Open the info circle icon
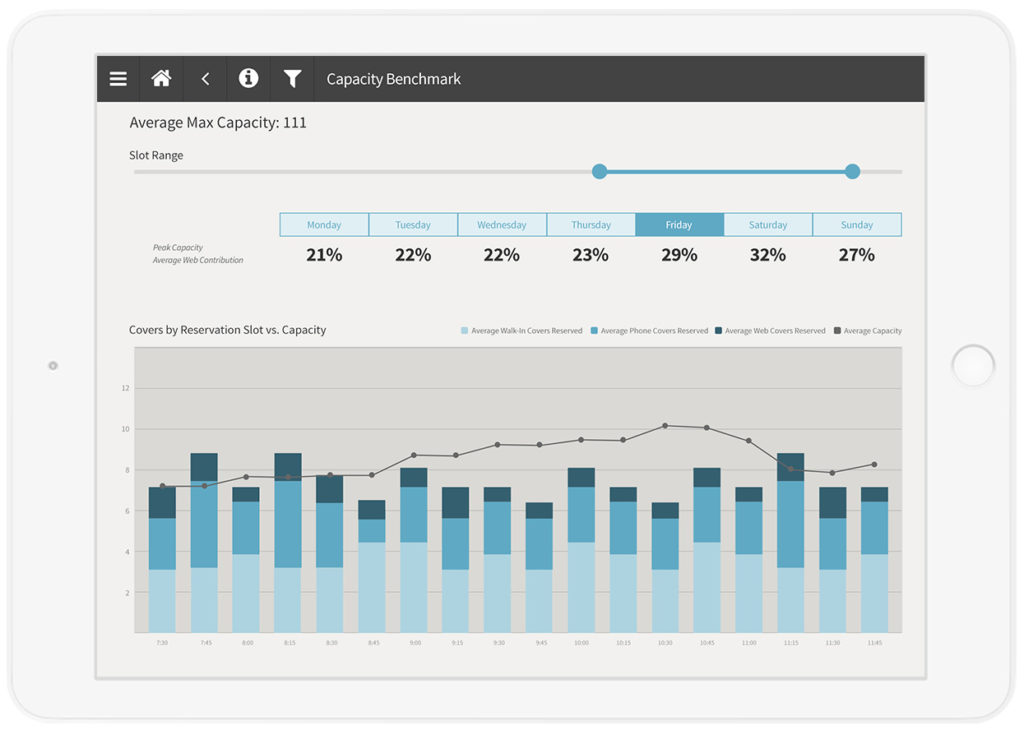 click(248, 78)
